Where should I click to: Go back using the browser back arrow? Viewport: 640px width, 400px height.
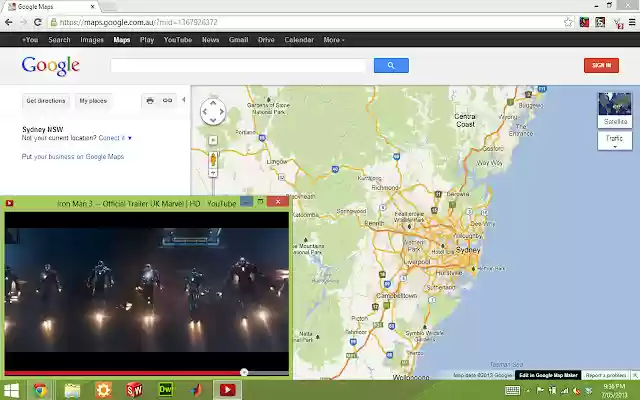pos(9,22)
